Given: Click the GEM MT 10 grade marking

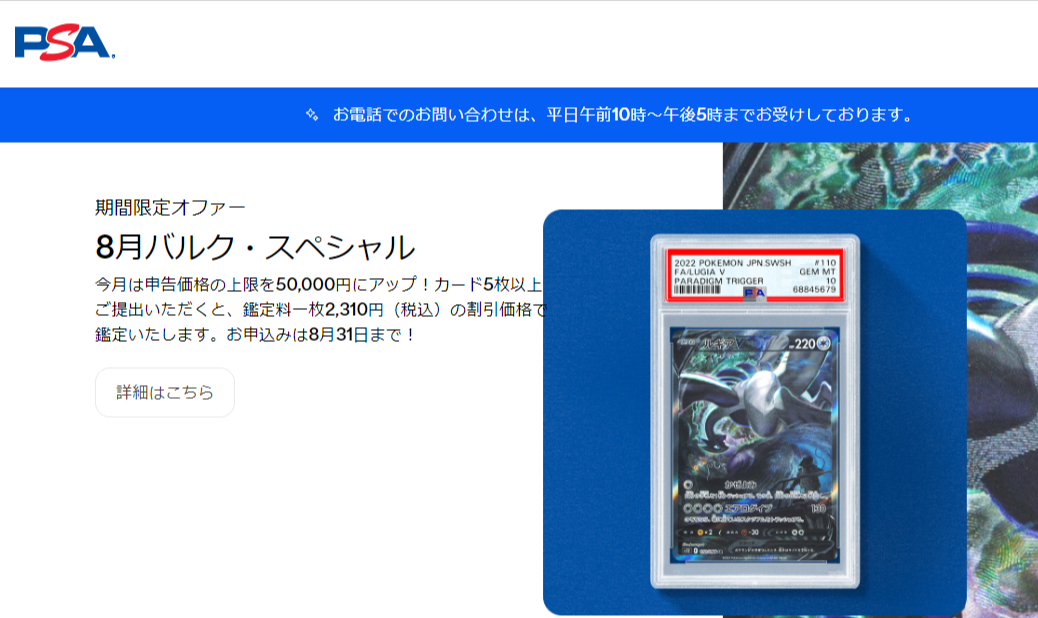Looking at the screenshot, I should [822, 275].
